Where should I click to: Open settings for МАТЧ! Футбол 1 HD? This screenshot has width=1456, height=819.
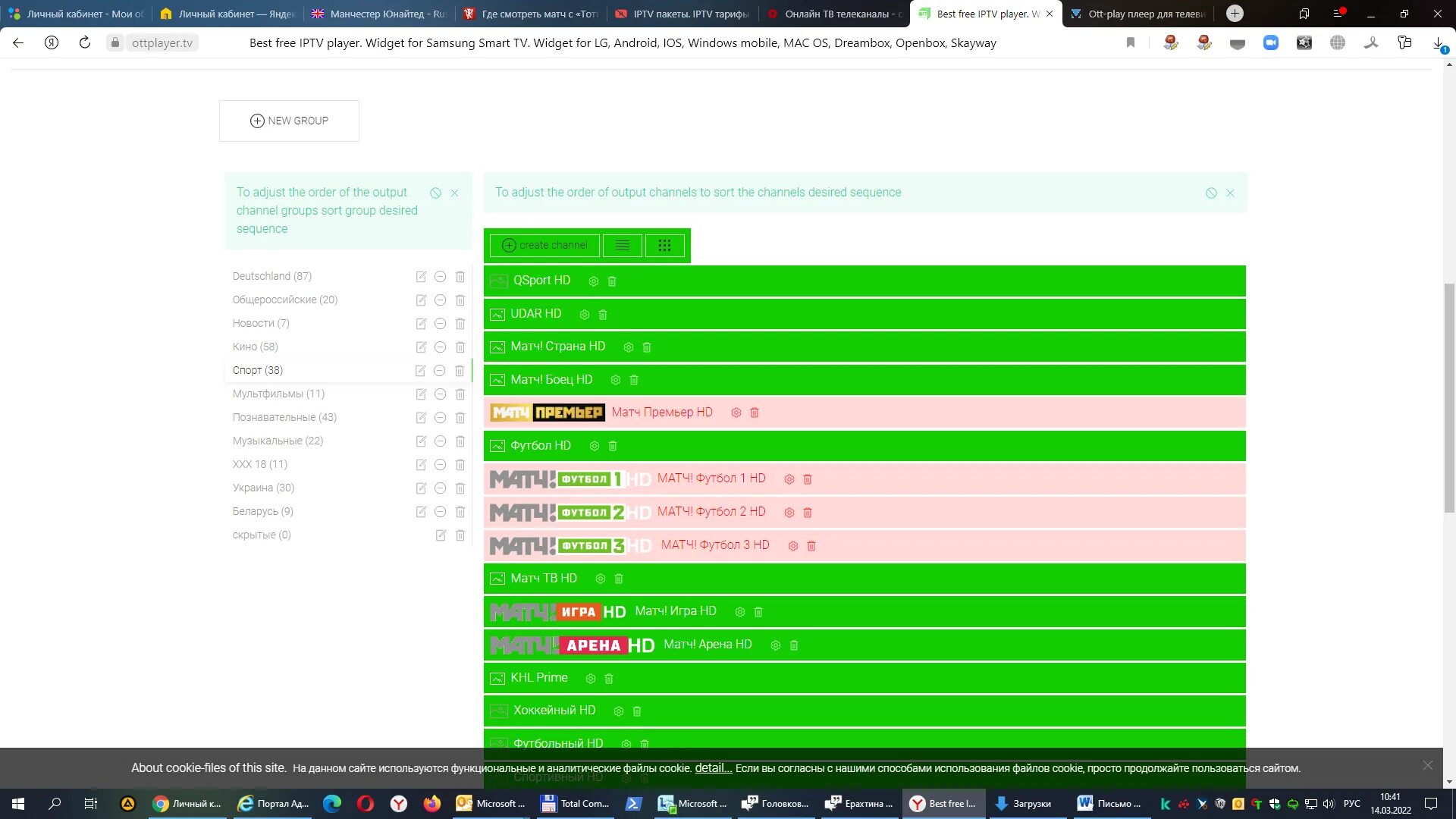click(x=789, y=479)
